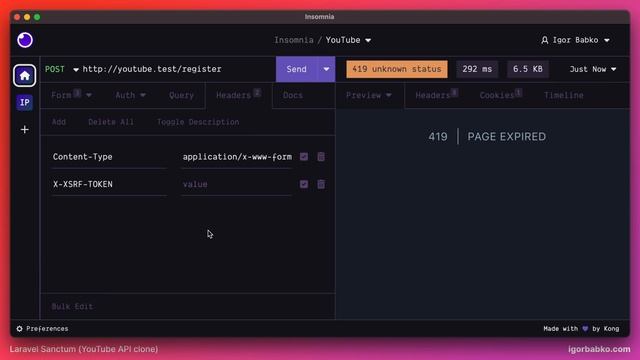Open the Insomnia logo menu
640x360 pixels.
pyautogui.click(x=25, y=40)
